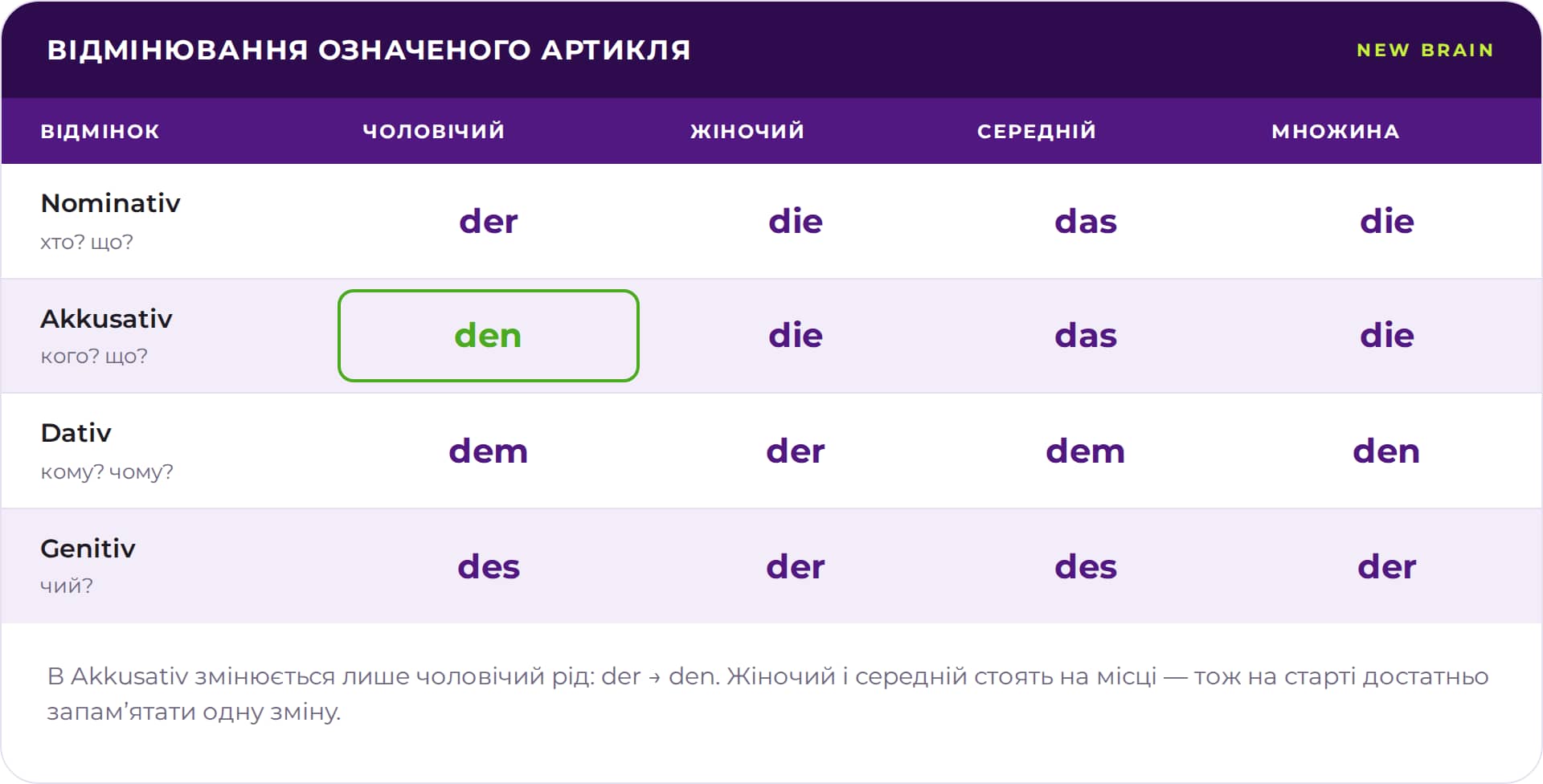
Task: Click the explanatory note about Akkusativ
Action: [x=767, y=693]
